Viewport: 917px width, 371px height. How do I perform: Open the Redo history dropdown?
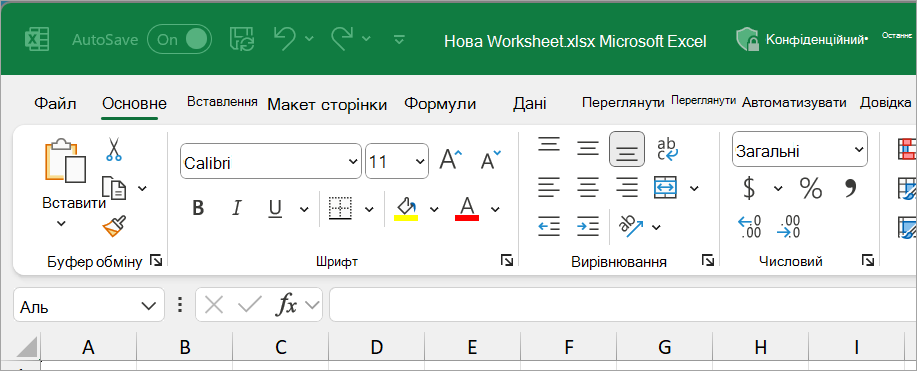click(x=366, y=39)
